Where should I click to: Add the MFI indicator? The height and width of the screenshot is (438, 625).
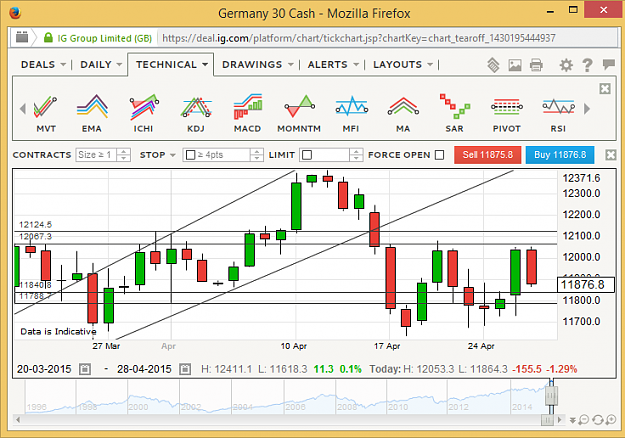click(351, 113)
